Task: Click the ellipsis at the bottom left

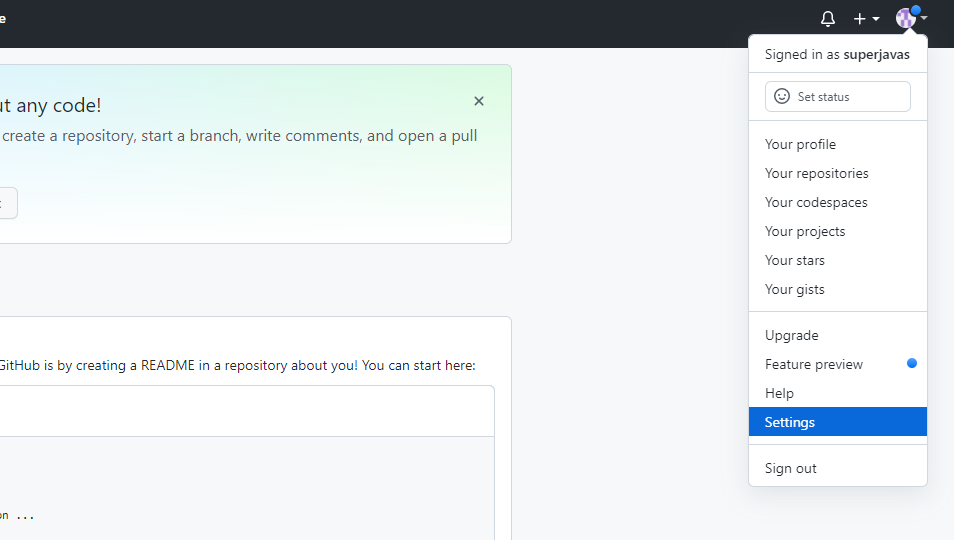Action: pyautogui.click(x=25, y=516)
